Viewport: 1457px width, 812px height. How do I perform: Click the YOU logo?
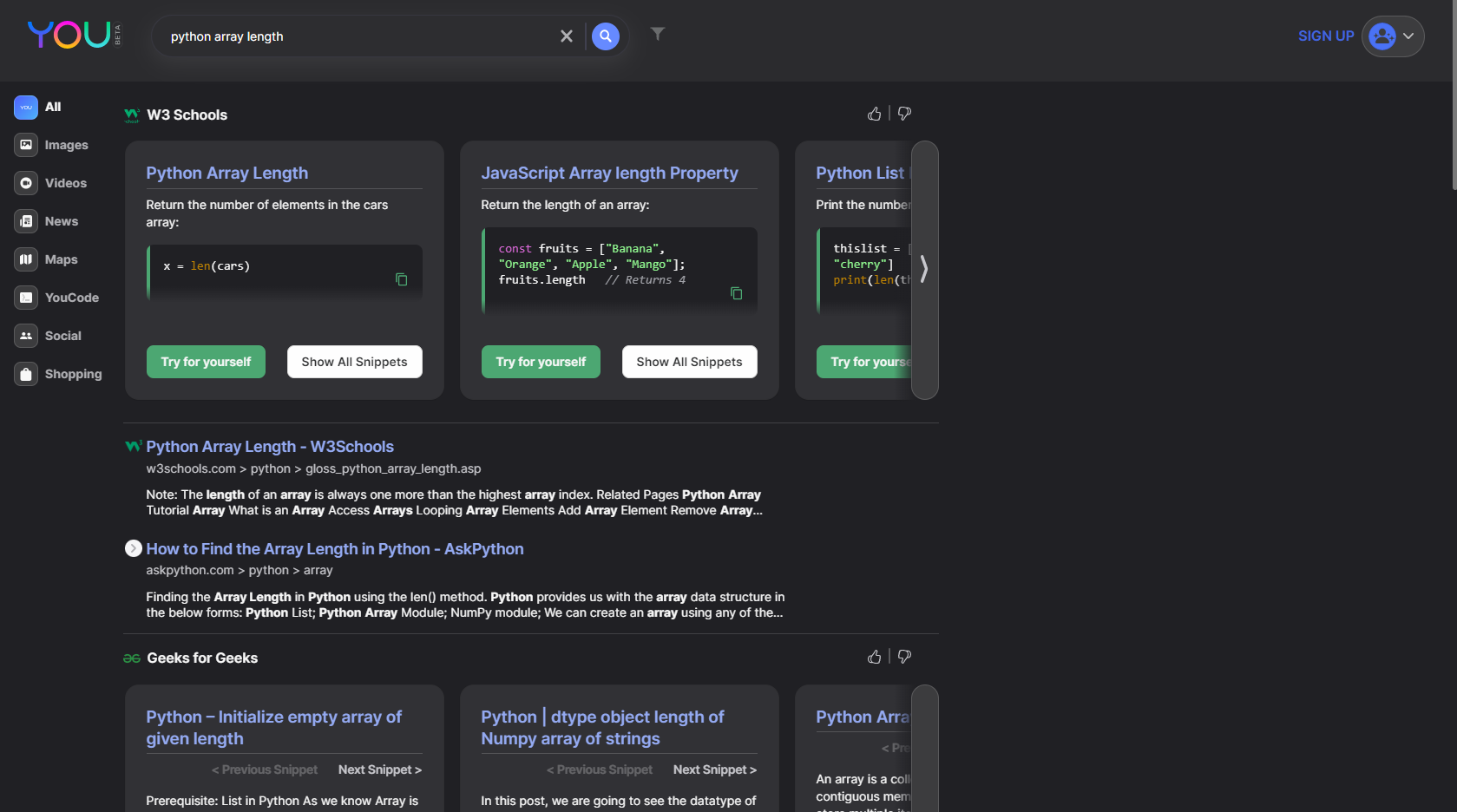click(x=75, y=35)
